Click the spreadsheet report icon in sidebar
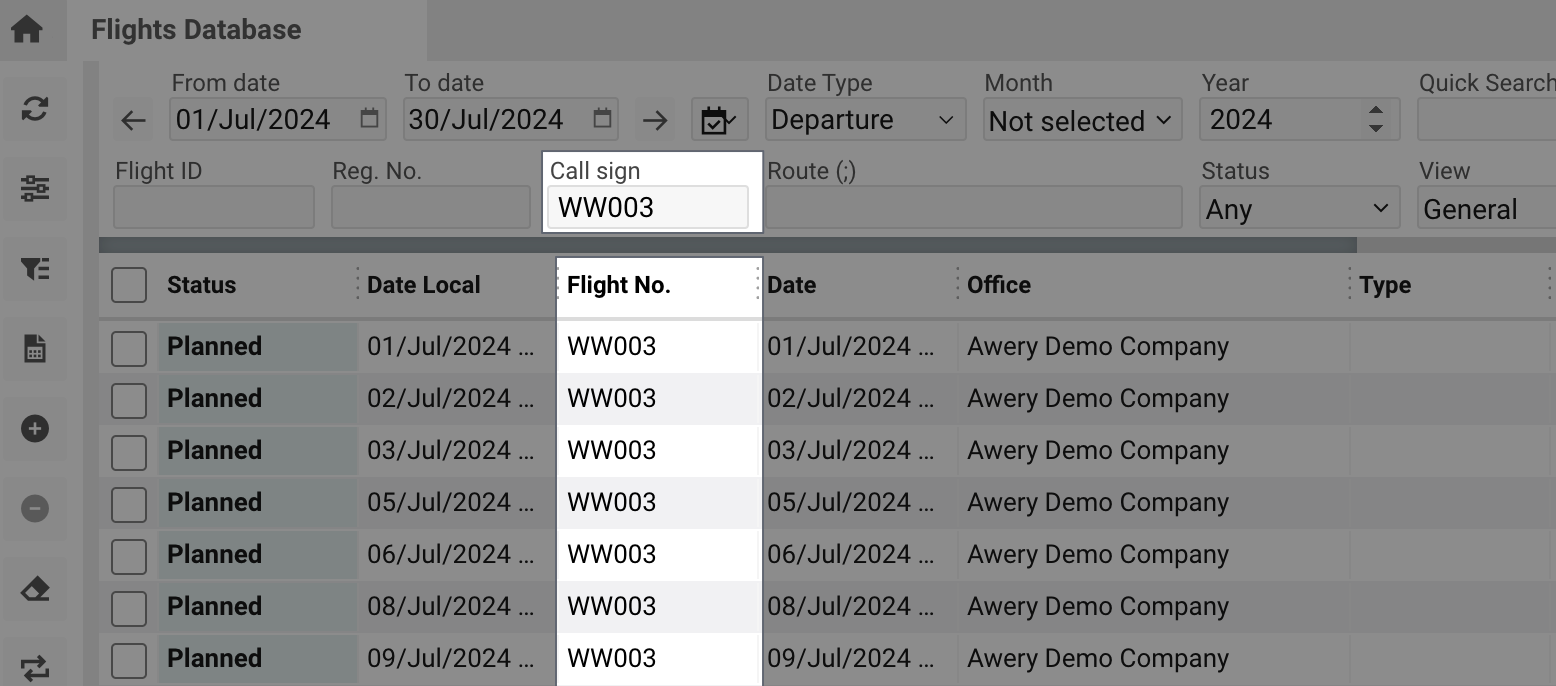The height and width of the screenshot is (686, 1556). click(x=35, y=349)
